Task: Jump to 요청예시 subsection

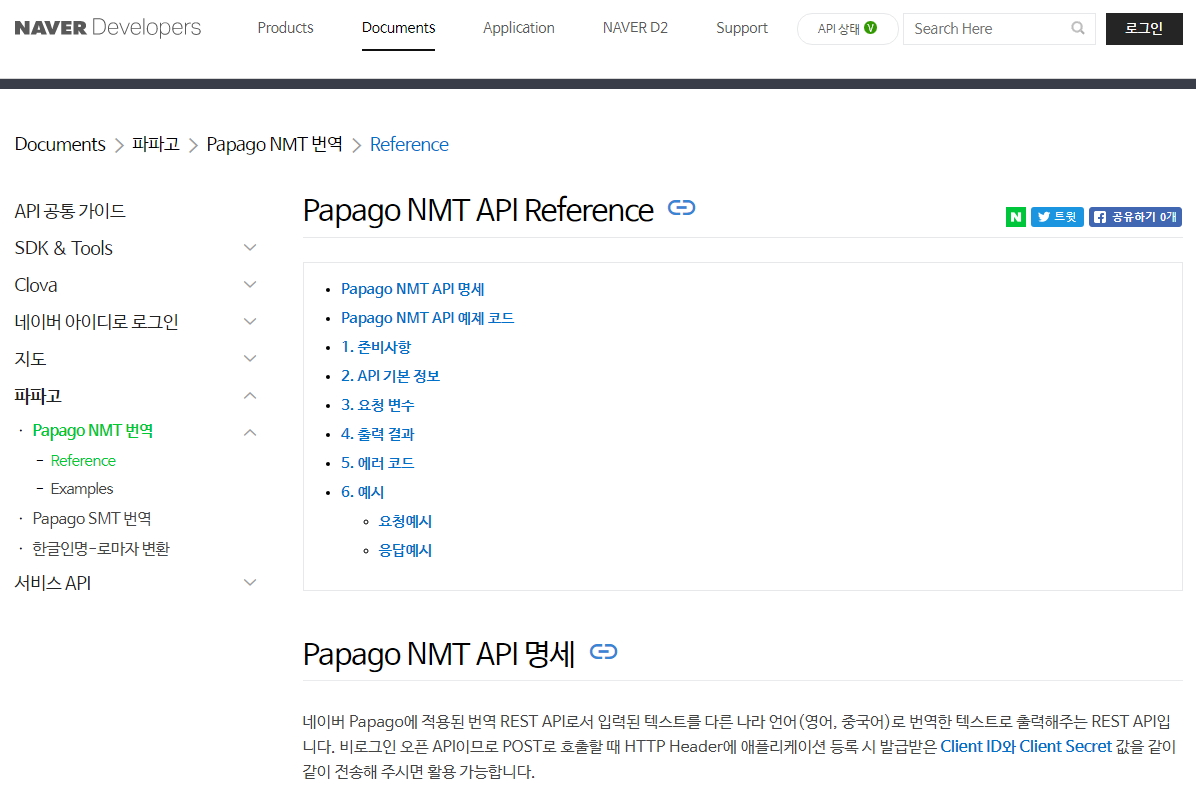Action: tap(406, 521)
